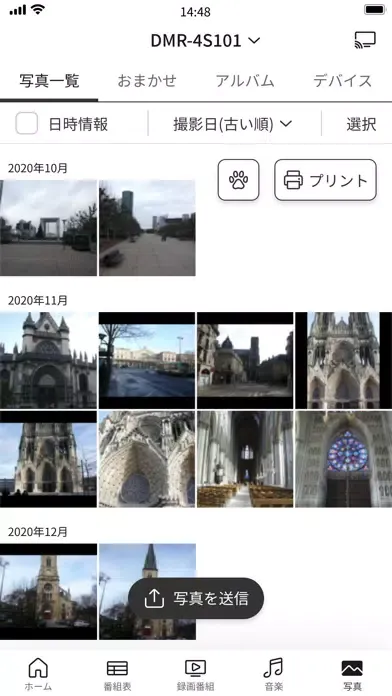This screenshot has width=392, height=696.
Task: Open November 2020 stained glass rose window photo
Action: [344, 459]
